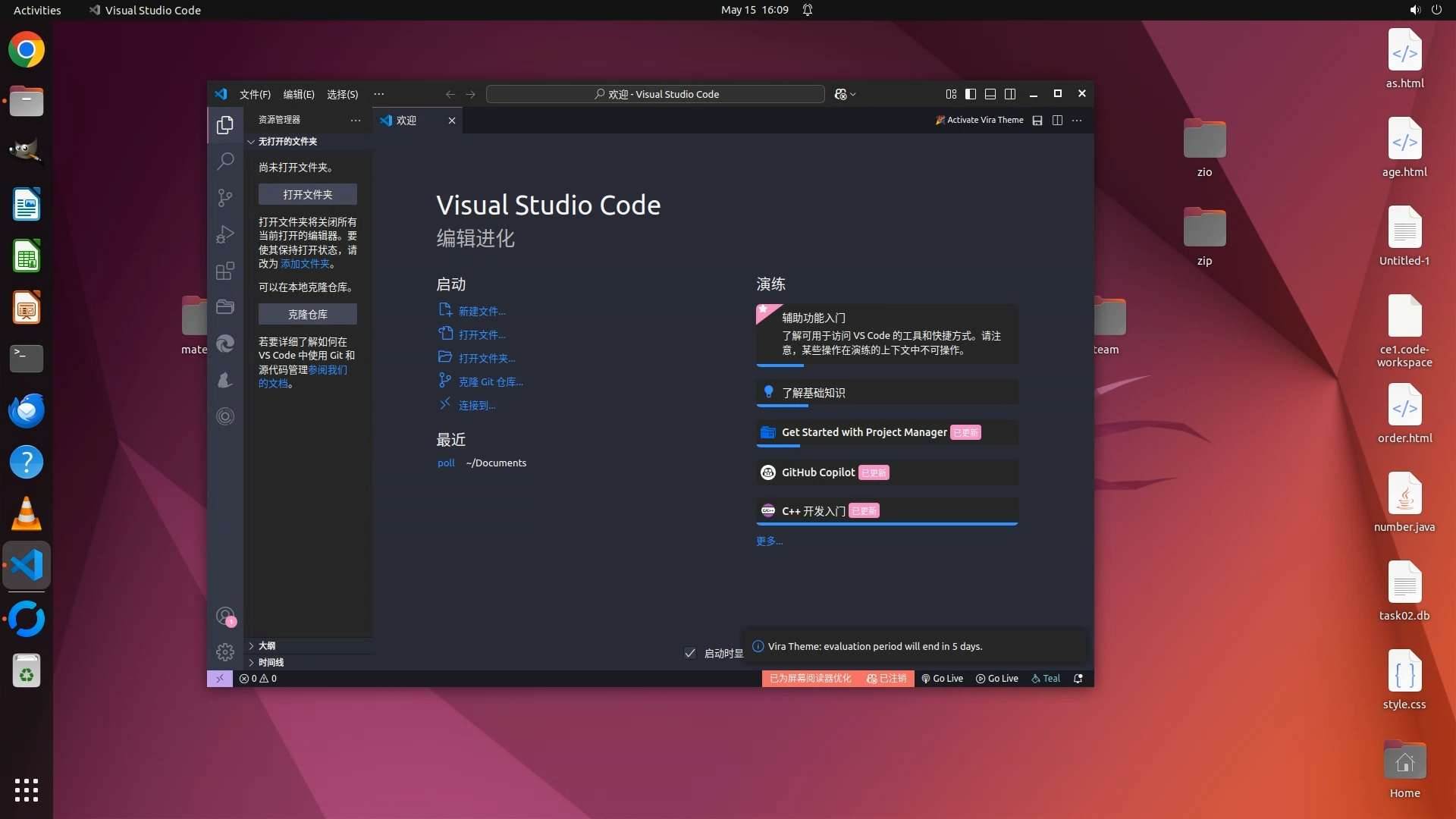The width and height of the screenshot is (1456, 819).
Task: Expand the 时间线 timeline section
Action: (x=271, y=663)
